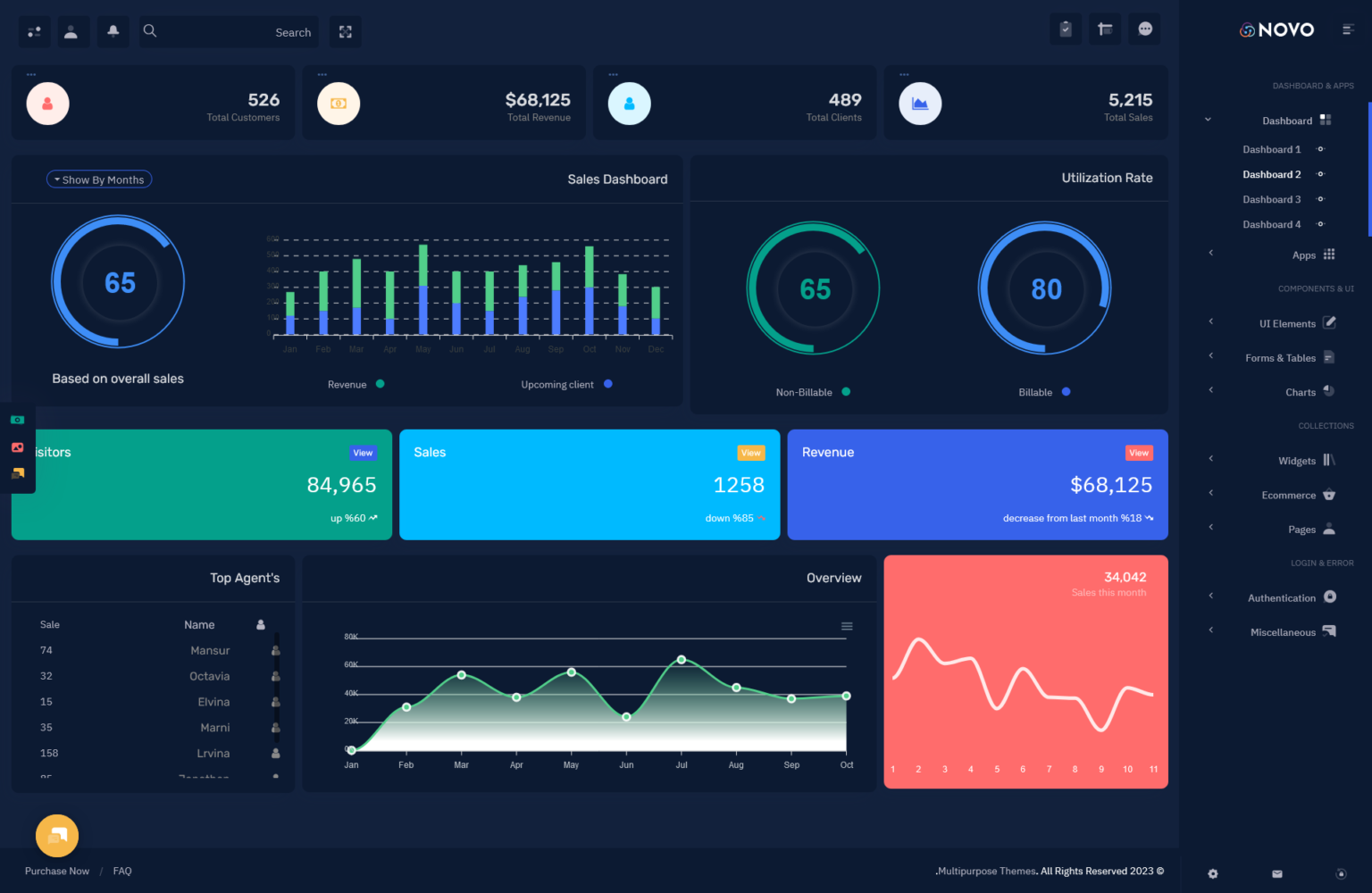
Task: Open the Ecommerce menu item
Action: pyautogui.click(x=1287, y=495)
